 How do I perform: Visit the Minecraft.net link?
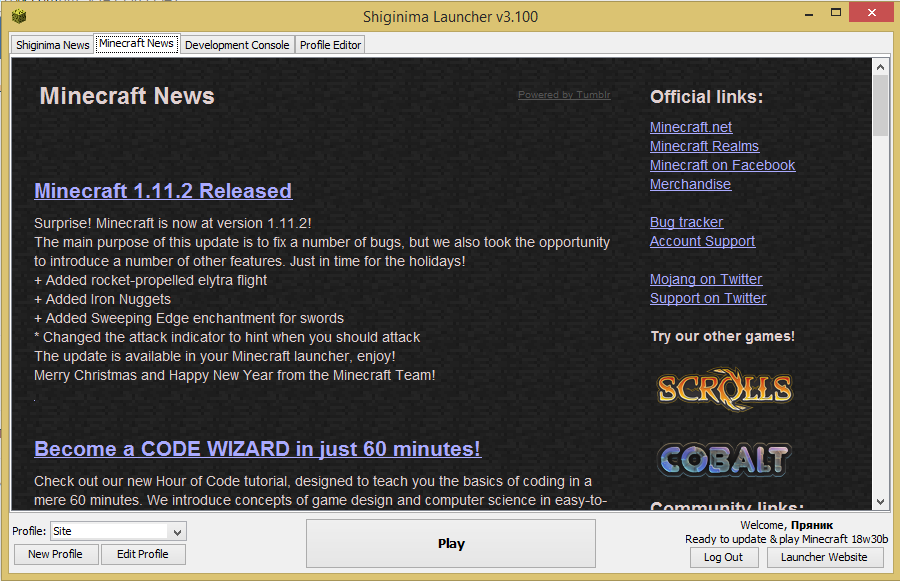(691, 127)
